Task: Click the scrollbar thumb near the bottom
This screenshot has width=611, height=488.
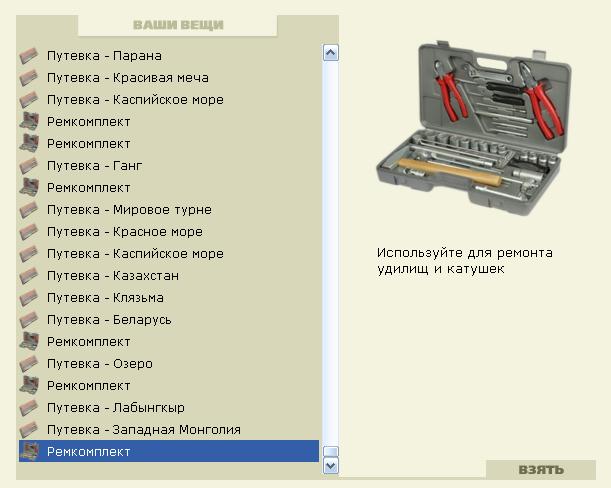Action: point(331,452)
